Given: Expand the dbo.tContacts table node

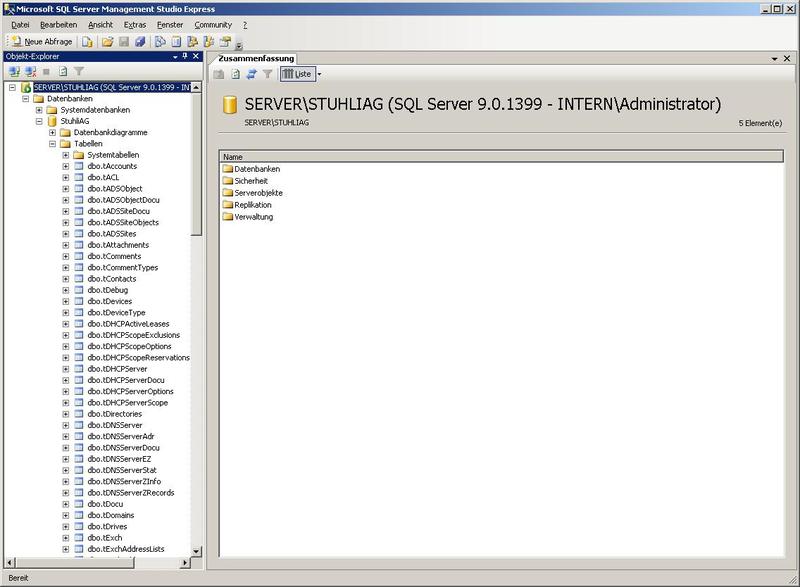Looking at the screenshot, I should [65, 279].
